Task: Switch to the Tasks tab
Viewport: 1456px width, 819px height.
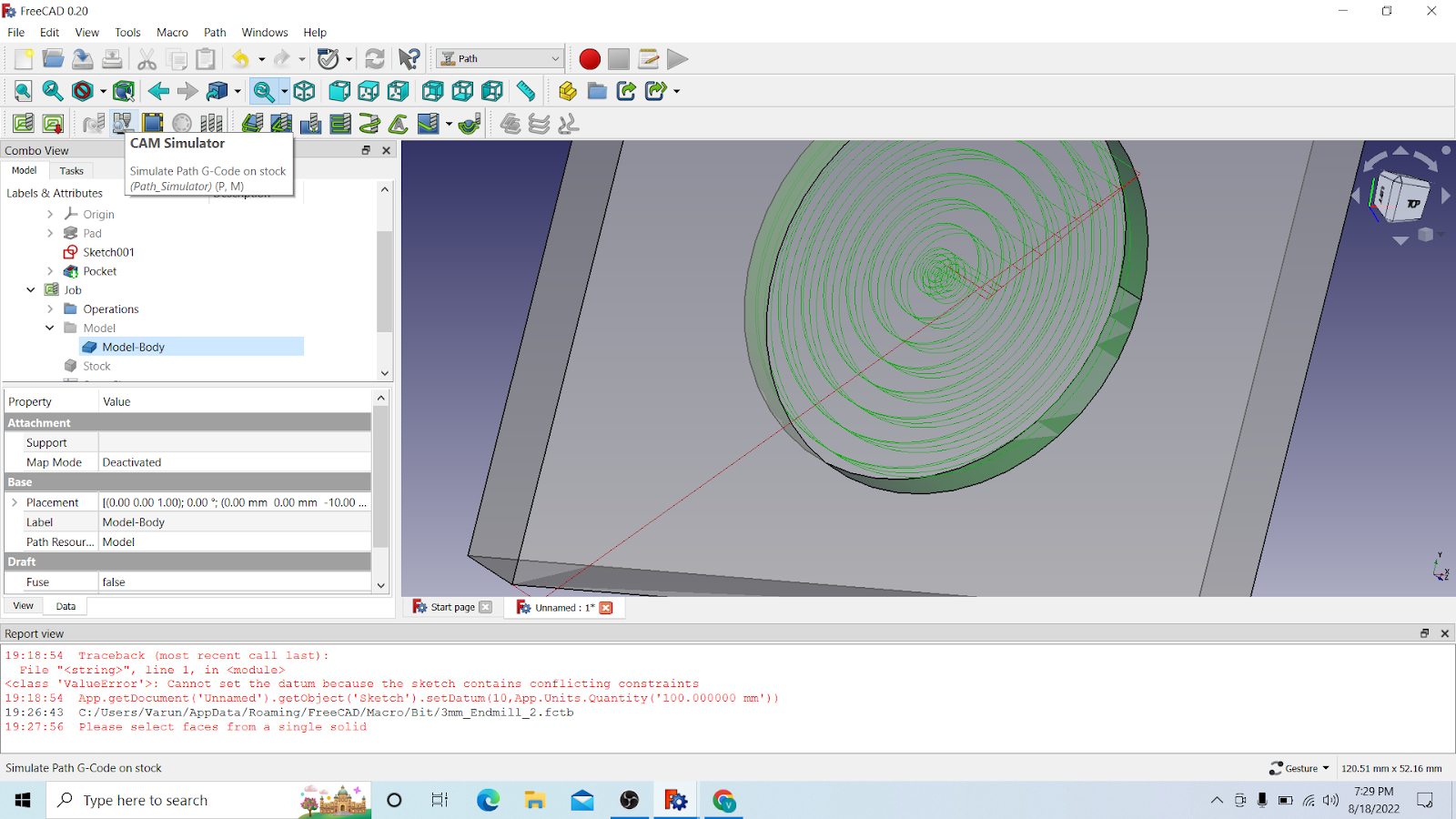Action: coord(71,171)
